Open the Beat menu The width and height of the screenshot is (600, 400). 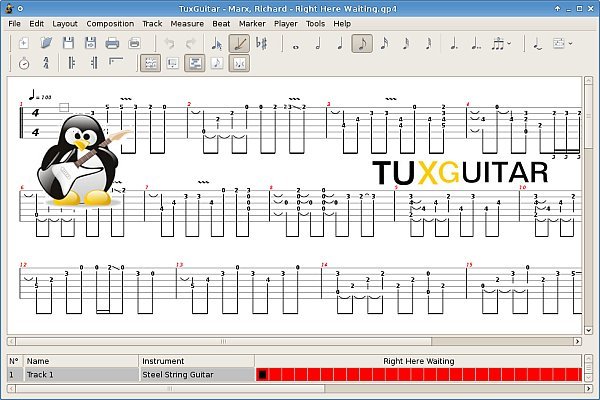(x=221, y=24)
